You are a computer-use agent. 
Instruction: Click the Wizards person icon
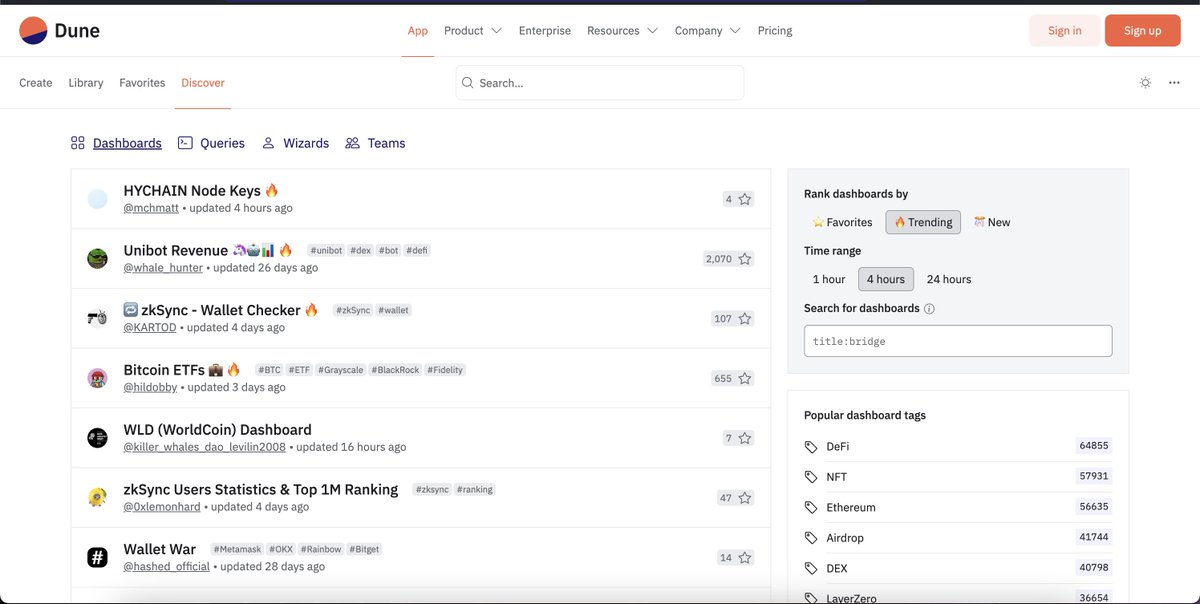[x=267, y=142]
